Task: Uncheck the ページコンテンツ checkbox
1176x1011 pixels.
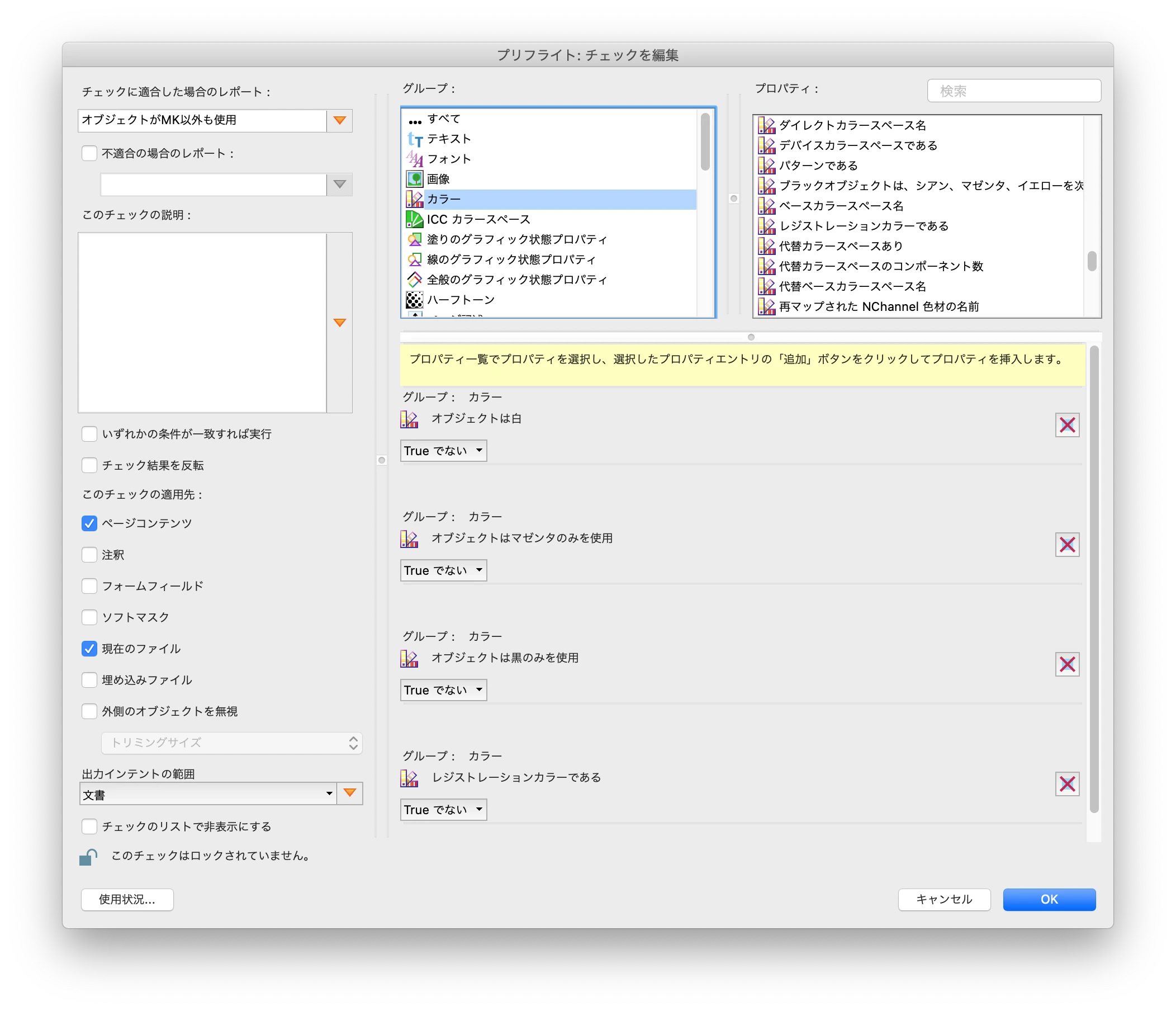Action: click(89, 523)
